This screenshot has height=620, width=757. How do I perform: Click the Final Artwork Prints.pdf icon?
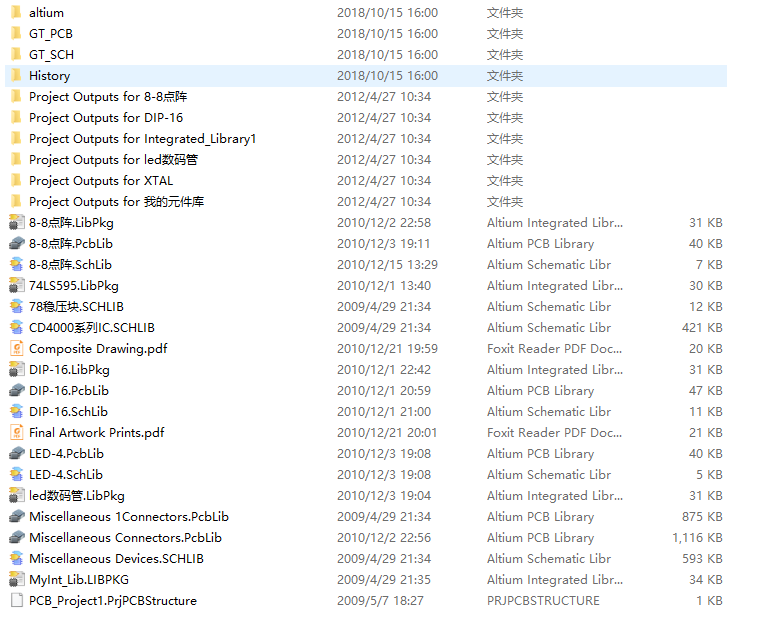tap(16, 433)
